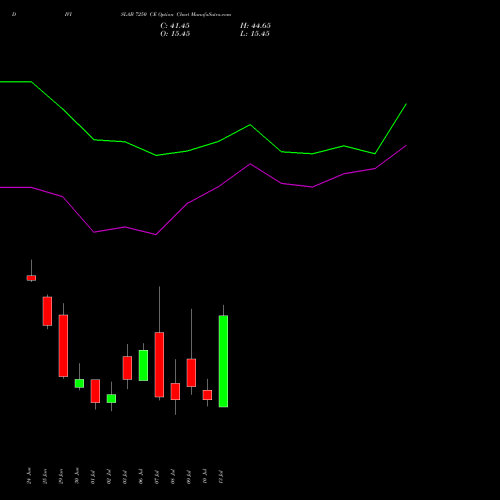Select the small red candle above 10 Jul
500x500 pixels.
pos(207,395)
